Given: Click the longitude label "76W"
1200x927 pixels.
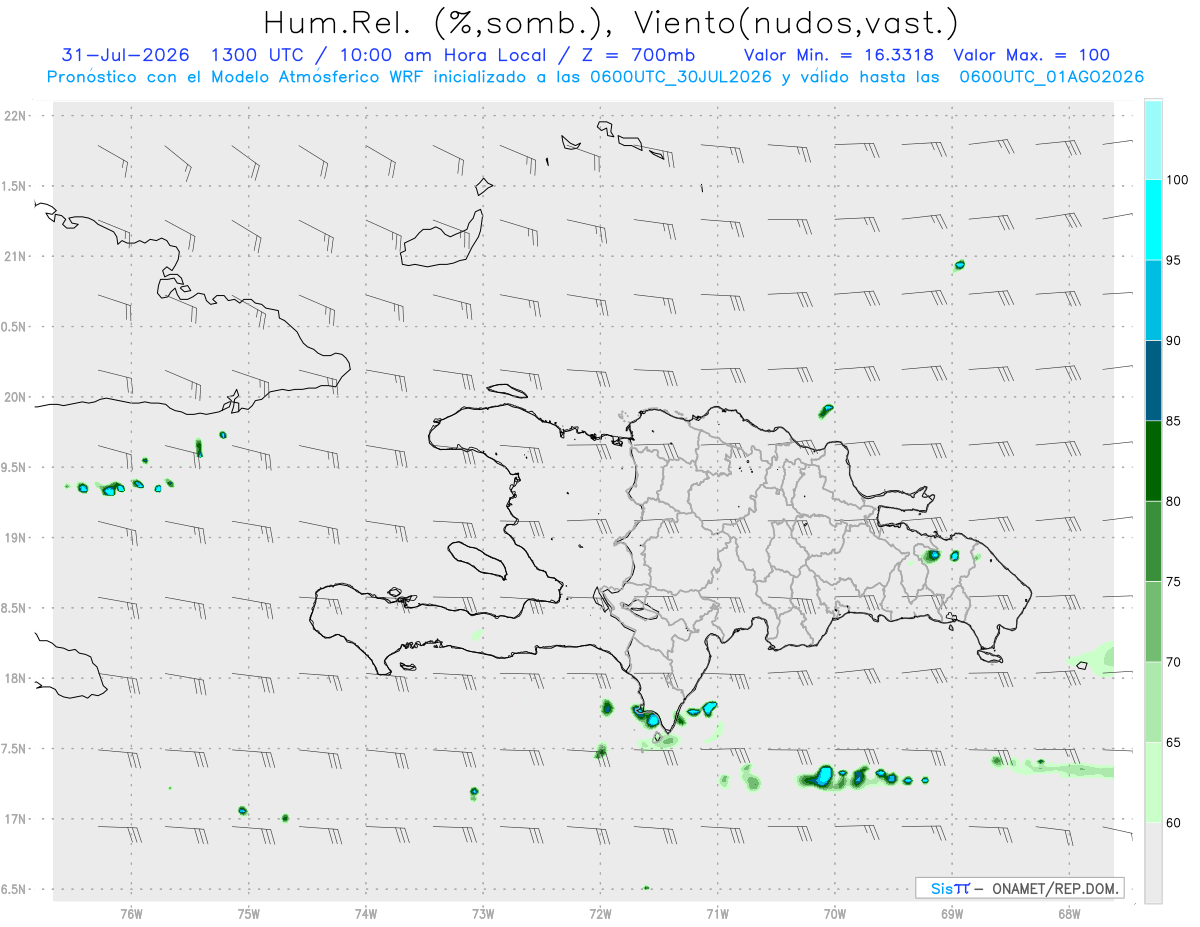Looking at the screenshot, I should tap(131, 914).
